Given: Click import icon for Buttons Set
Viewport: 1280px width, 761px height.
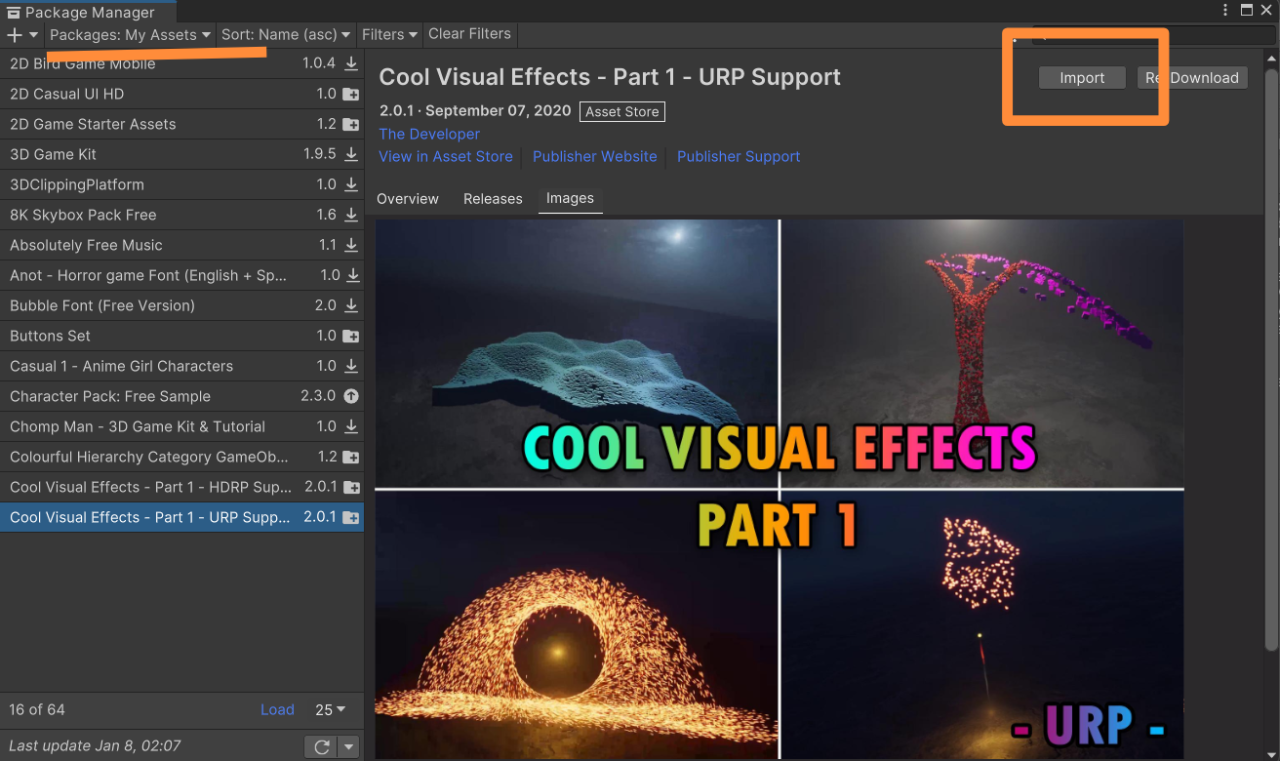Looking at the screenshot, I should (x=351, y=336).
